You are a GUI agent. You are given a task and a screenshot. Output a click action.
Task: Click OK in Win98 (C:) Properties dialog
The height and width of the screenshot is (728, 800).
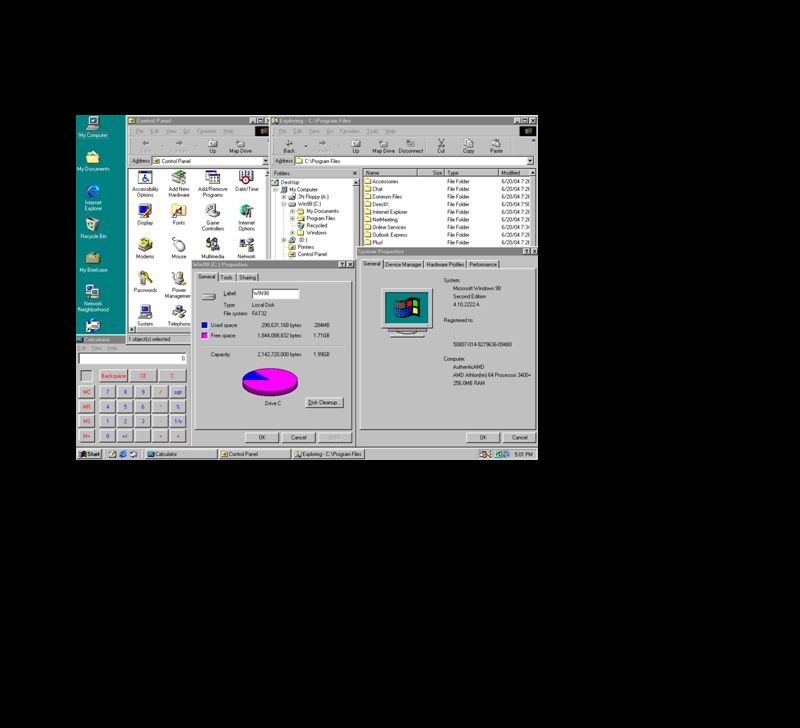point(262,437)
